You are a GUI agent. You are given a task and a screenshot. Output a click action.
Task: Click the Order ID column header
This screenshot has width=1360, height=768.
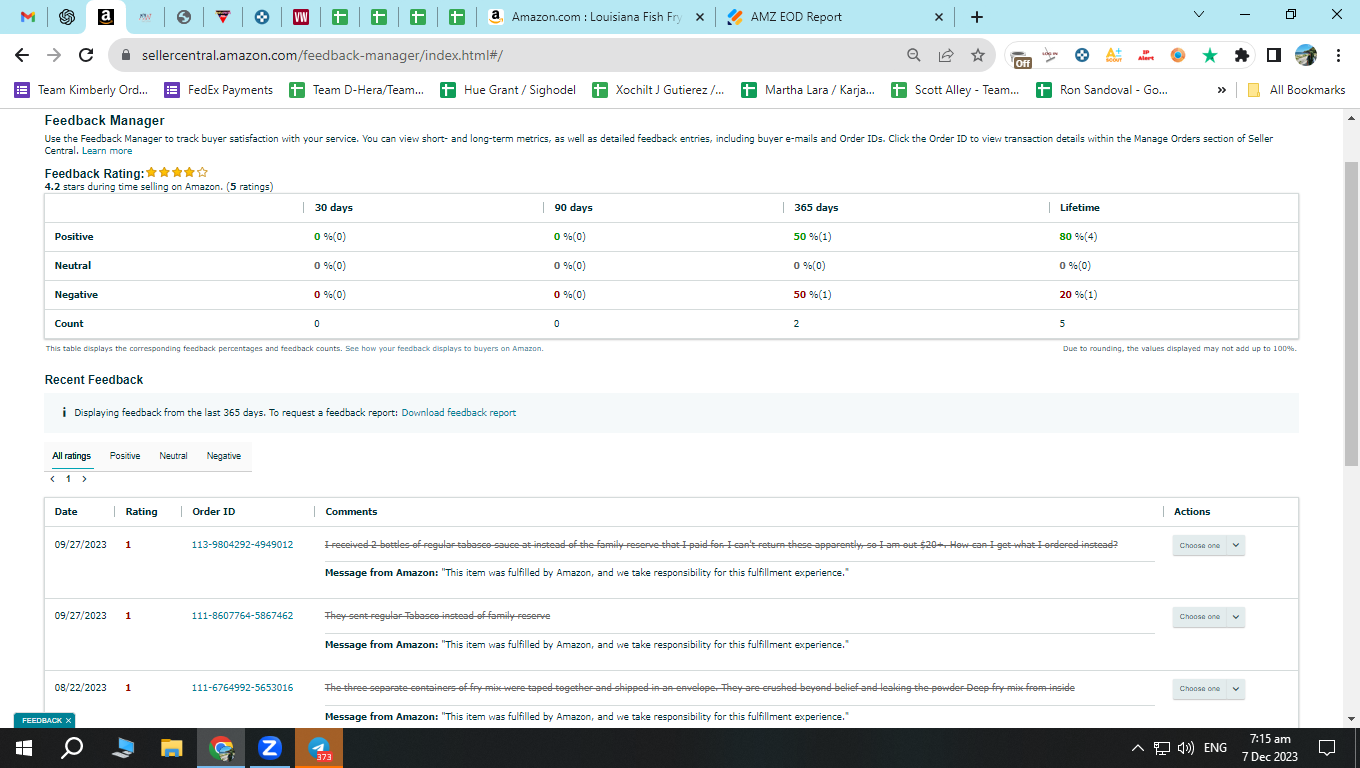pos(214,512)
